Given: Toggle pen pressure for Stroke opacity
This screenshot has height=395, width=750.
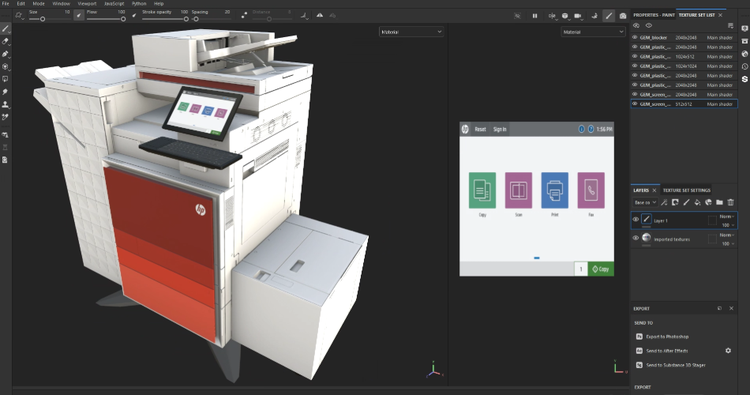Looking at the screenshot, I should pos(134,15).
